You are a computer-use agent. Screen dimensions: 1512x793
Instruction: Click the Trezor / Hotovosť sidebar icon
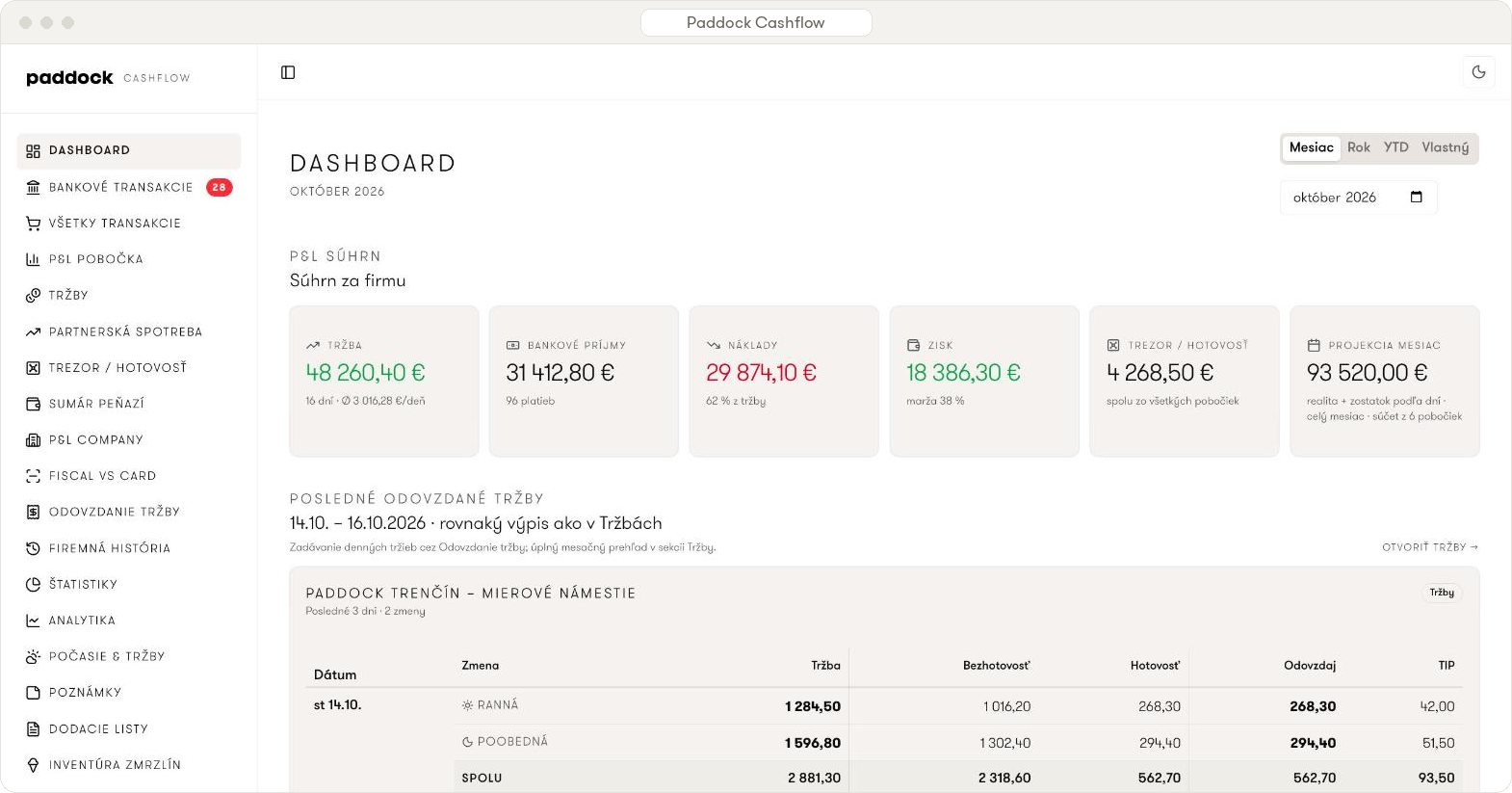(33, 368)
